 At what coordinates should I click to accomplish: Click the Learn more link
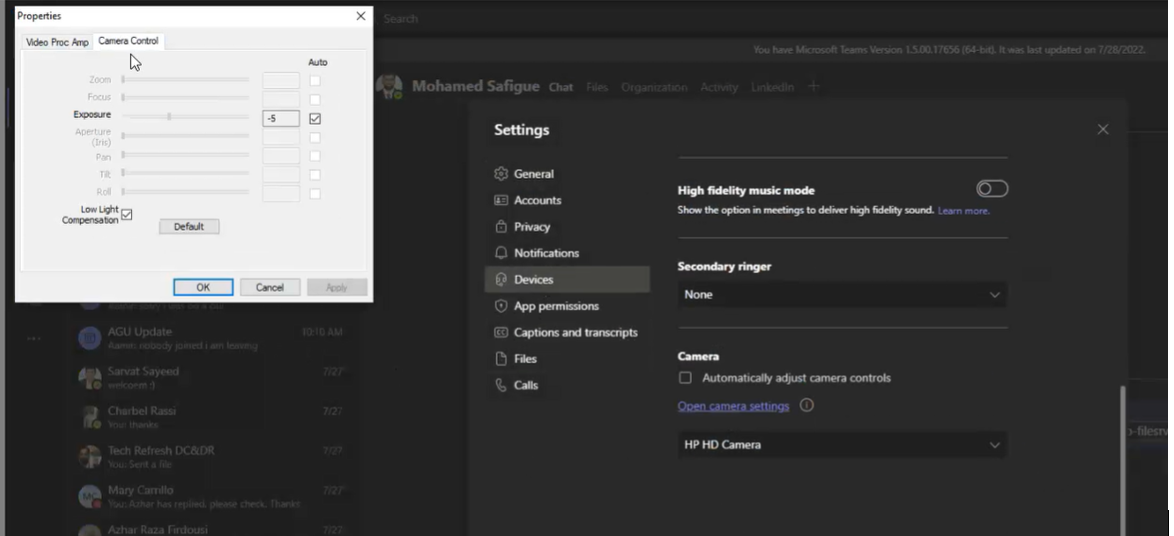point(963,211)
